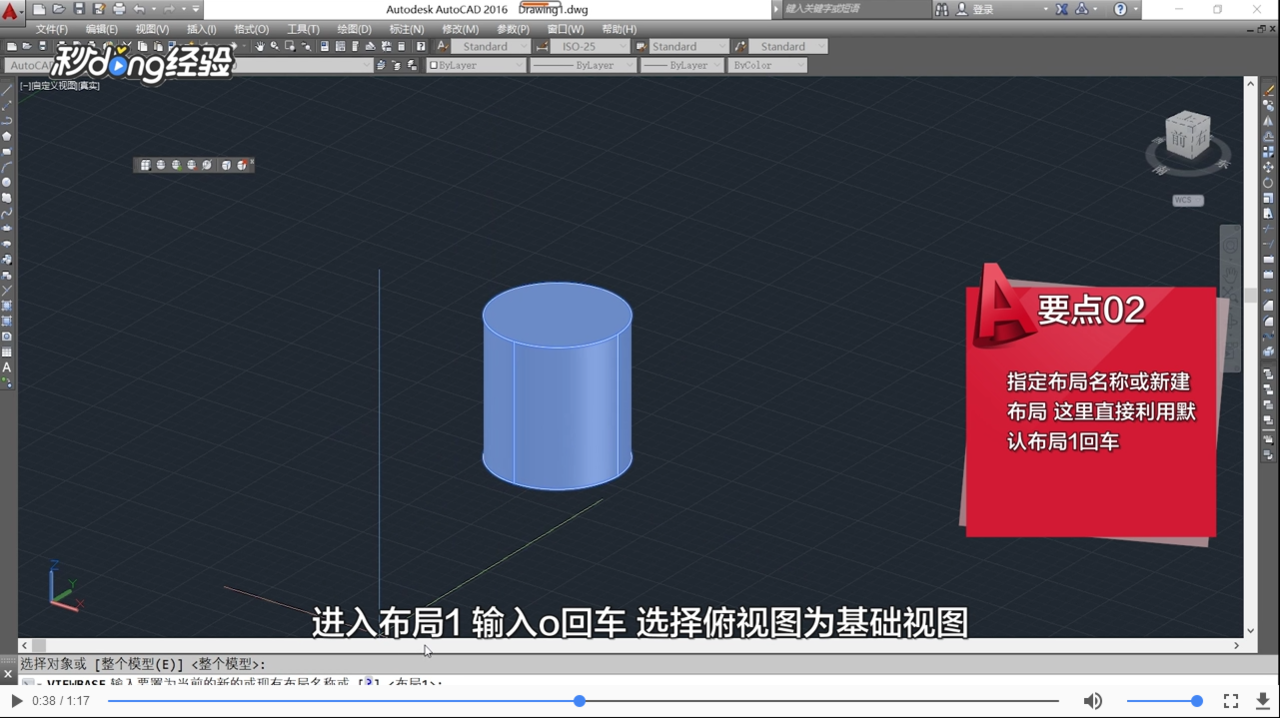
Task: Open the table style Standard dropdown
Action: point(689,46)
